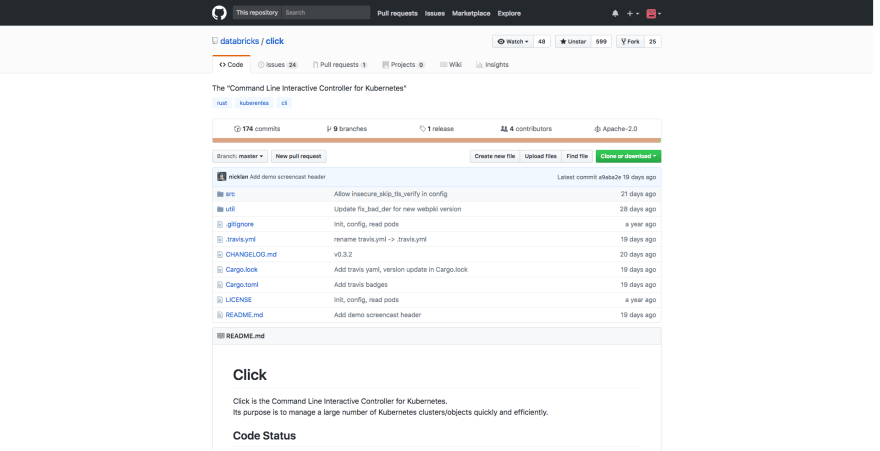View the 4 contributors link

[526, 129]
